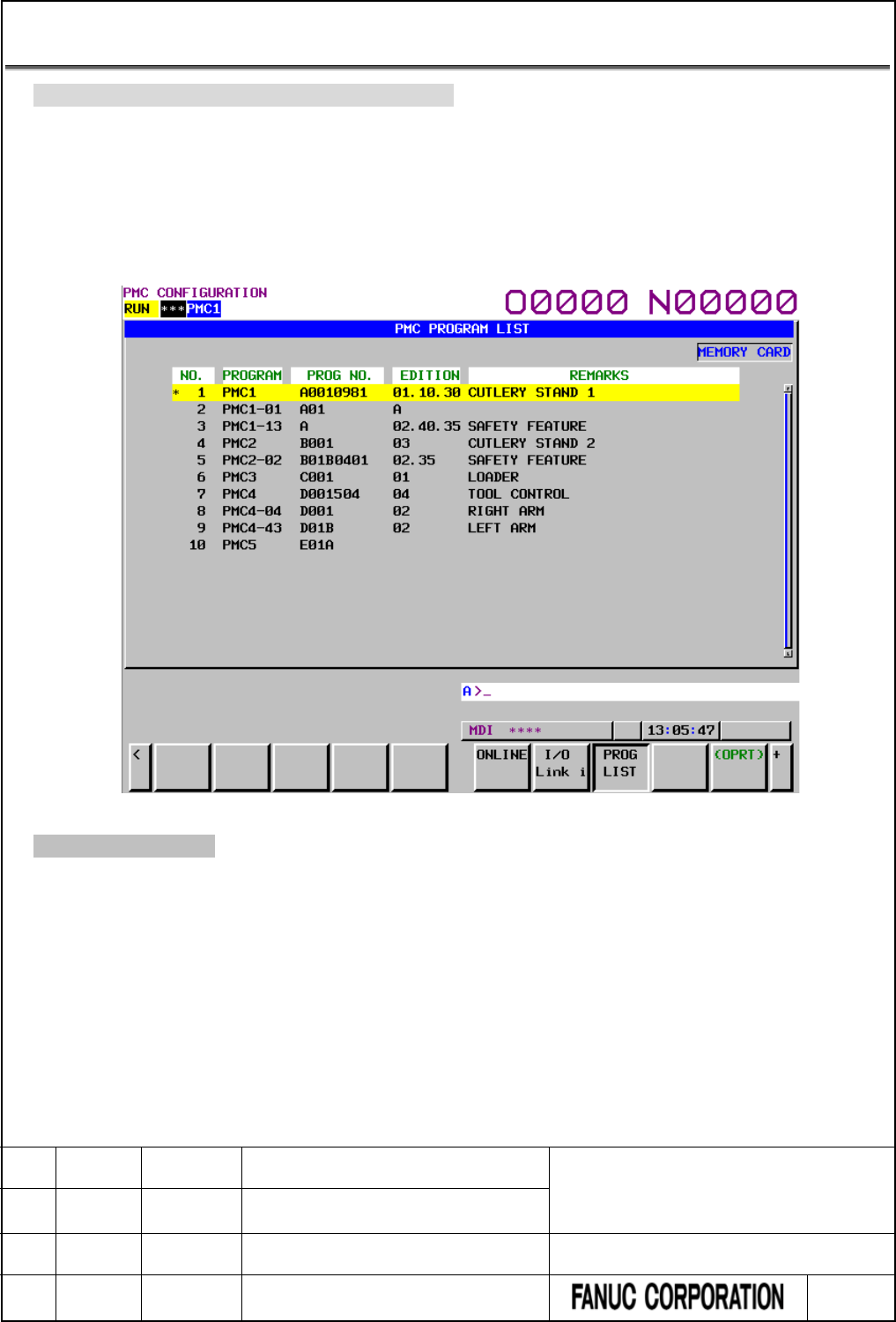Click the A> key input line
The height and width of the screenshot is (1322, 896).
(629, 692)
